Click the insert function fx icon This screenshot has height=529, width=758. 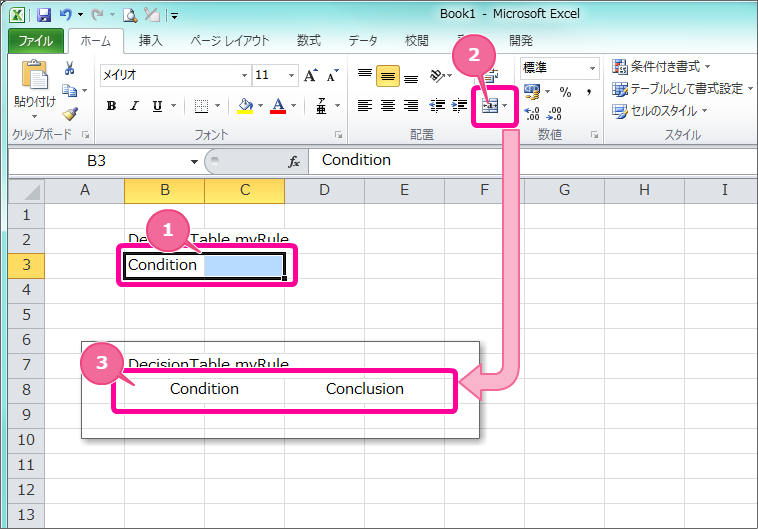click(x=294, y=162)
